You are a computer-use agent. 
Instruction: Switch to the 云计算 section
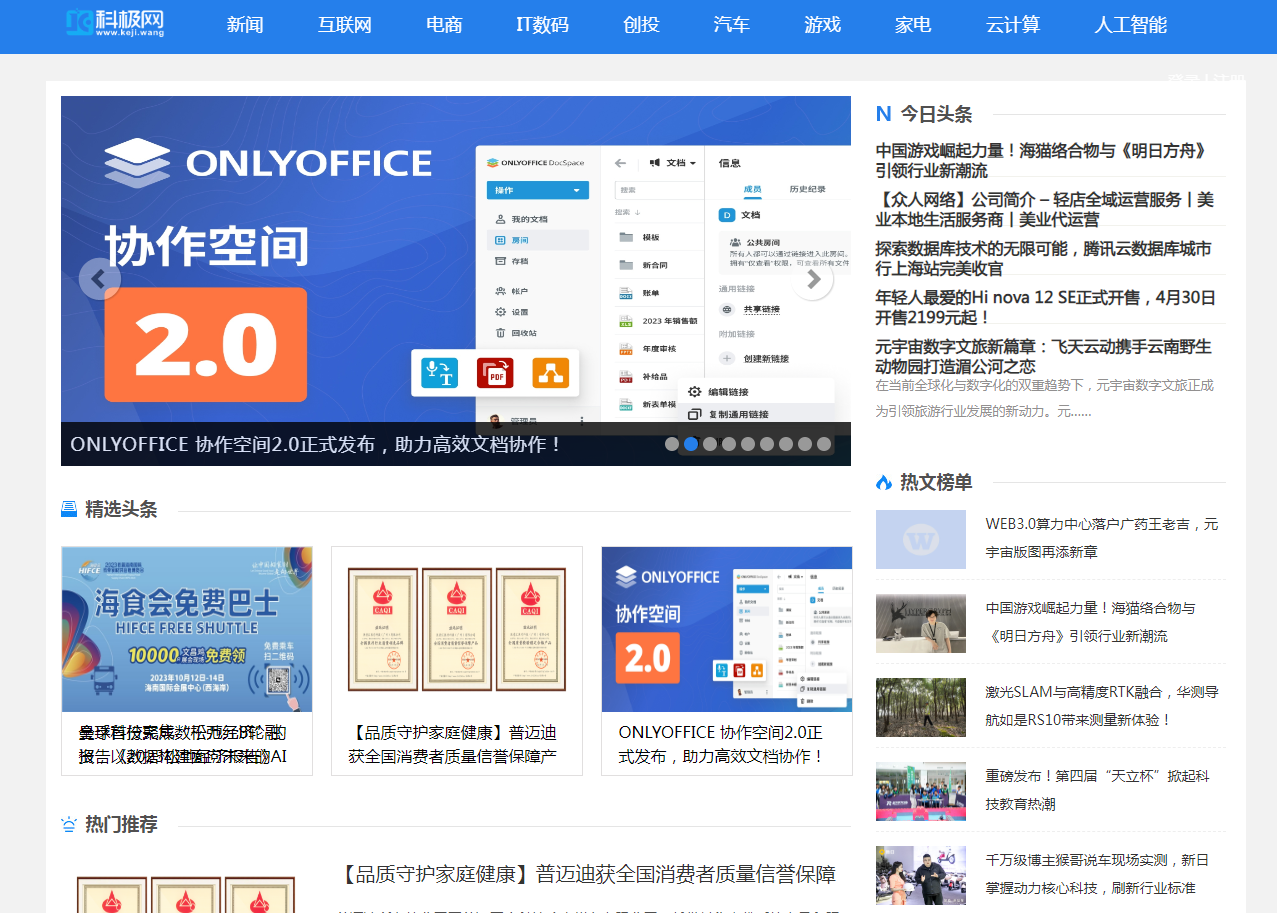1013,25
